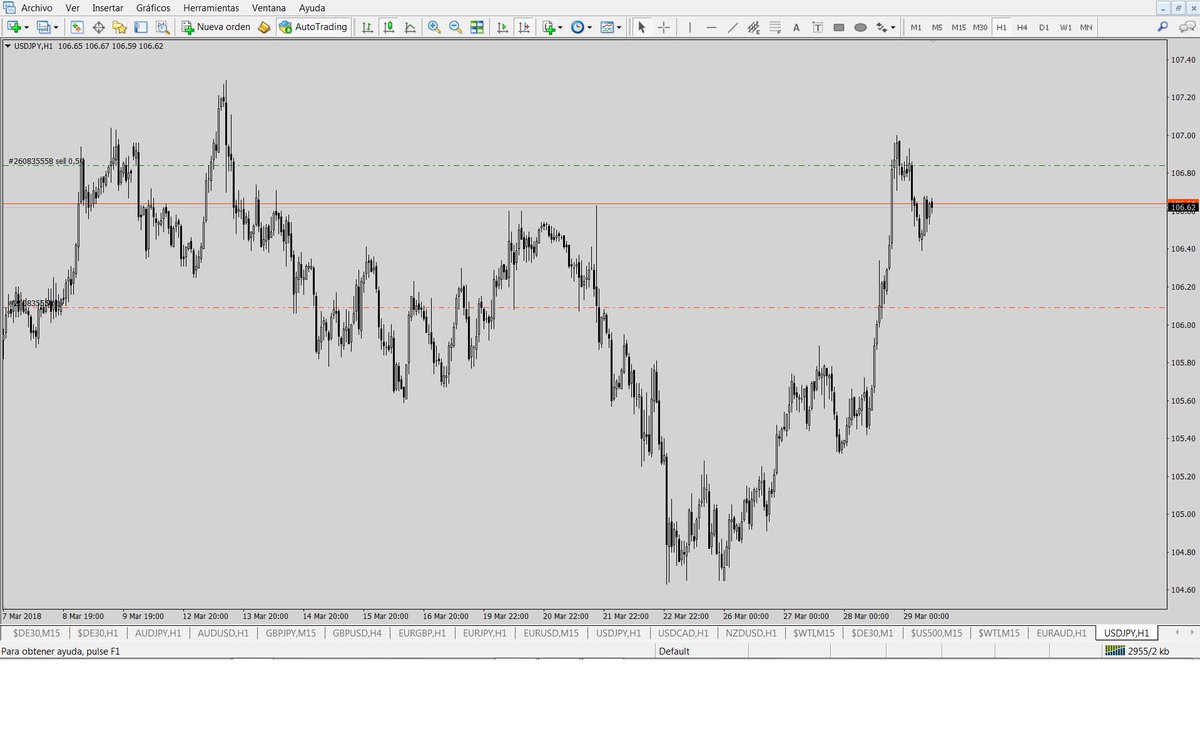Switch timeframe to MN
The height and width of the screenshot is (746, 1200).
(x=1086, y=27)
